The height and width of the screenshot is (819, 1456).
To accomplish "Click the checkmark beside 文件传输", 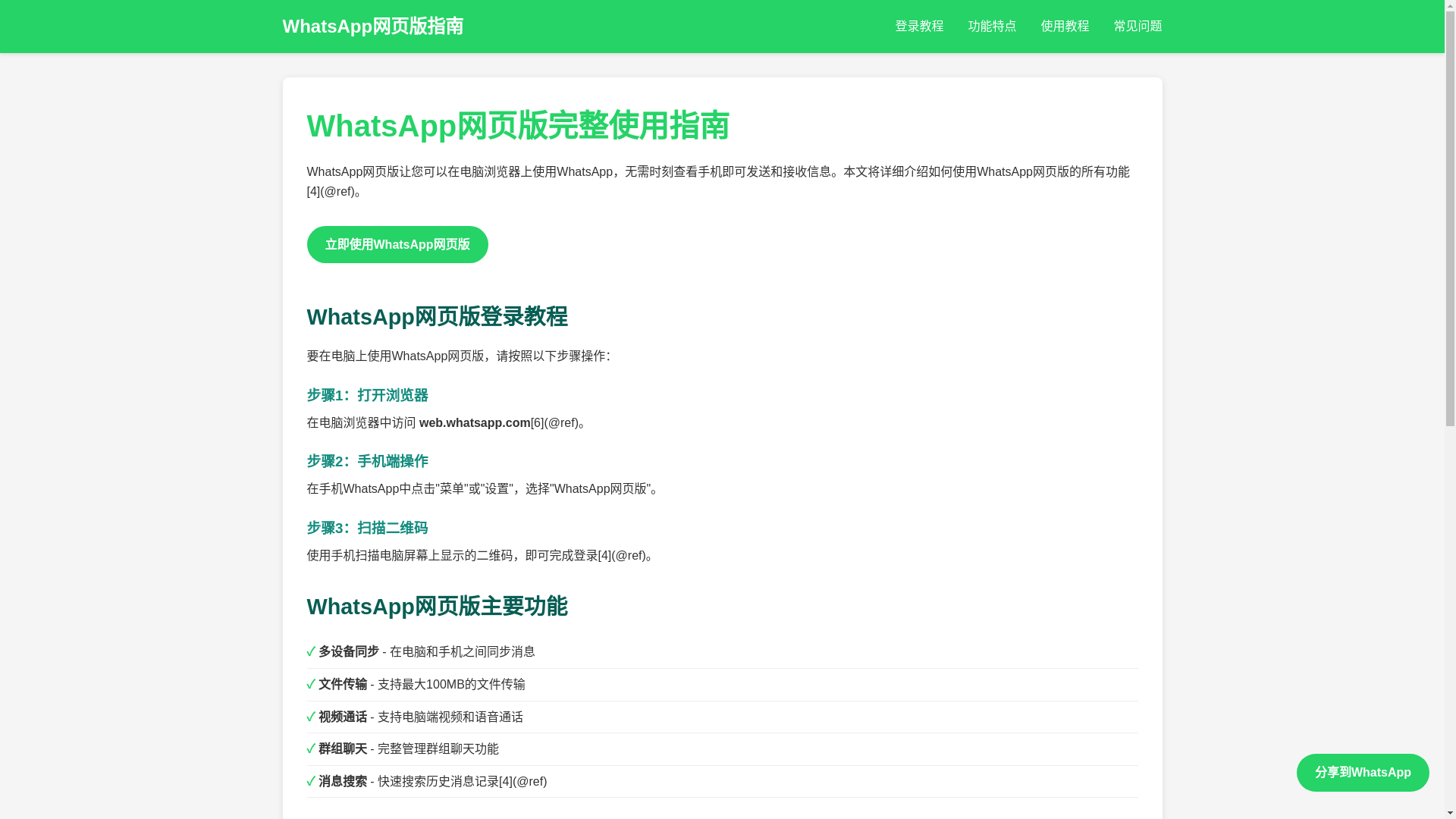I will click(311, 685).
